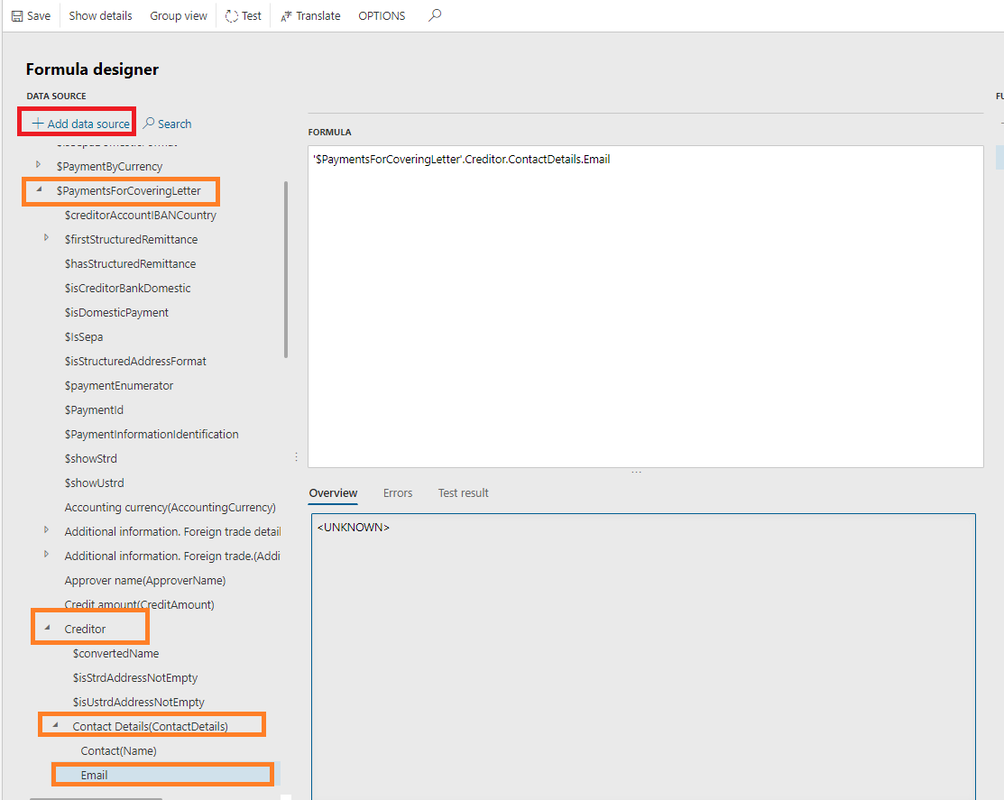Click the Save disk icon

17,16
